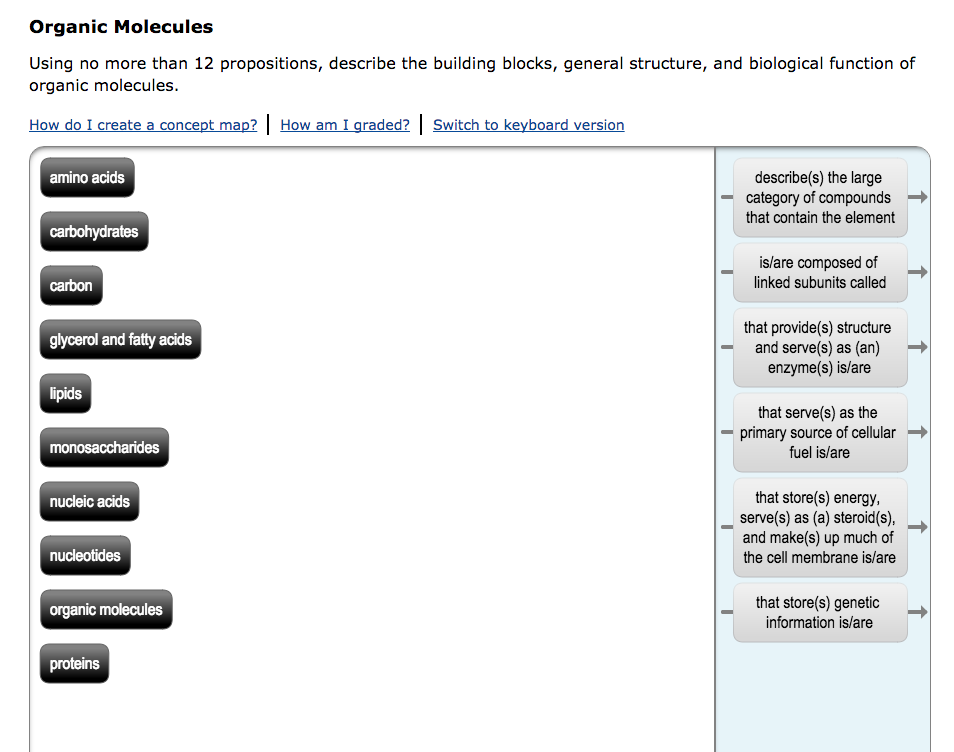Viewport: 954px width, 752px height.
Task: Switch to keyboard version
Action: coord(528,125)
